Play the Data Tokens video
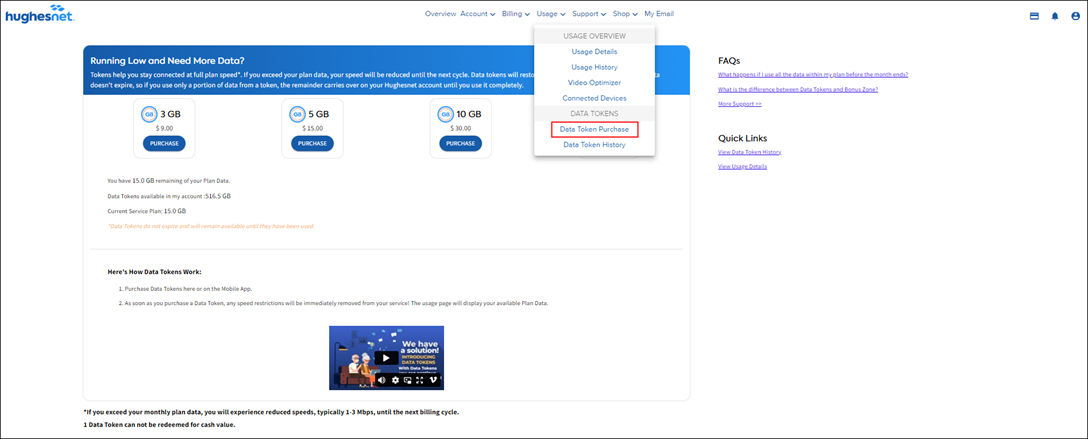 [386, 358]
